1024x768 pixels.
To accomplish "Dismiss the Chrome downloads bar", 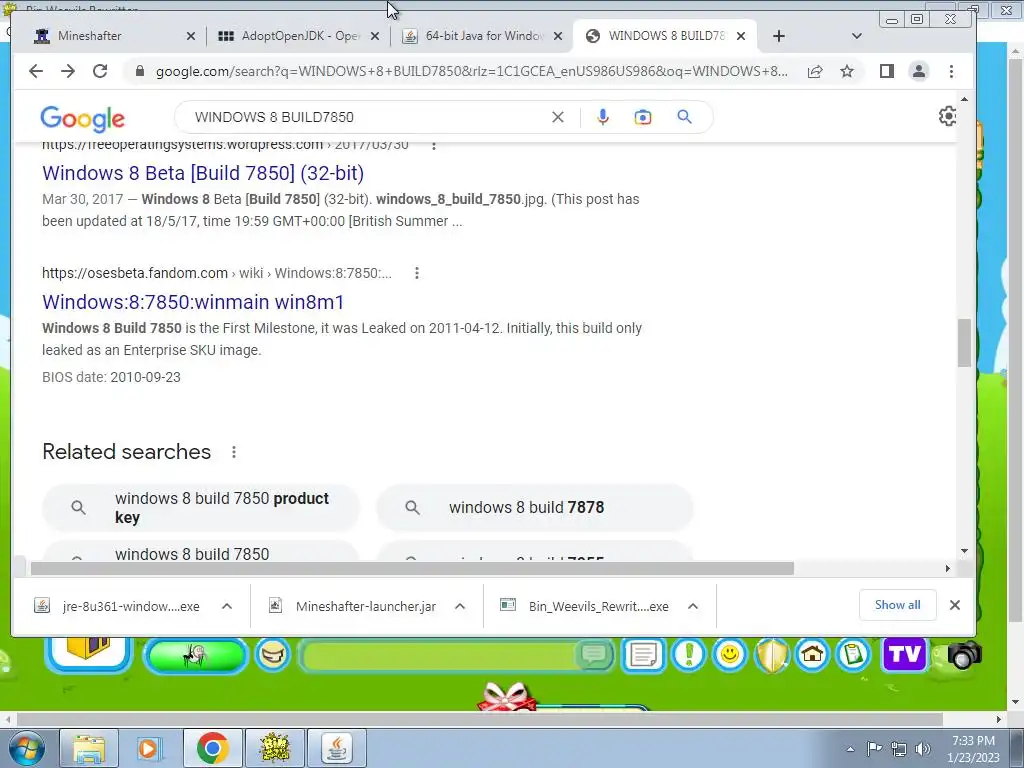I will click(955, 605).
